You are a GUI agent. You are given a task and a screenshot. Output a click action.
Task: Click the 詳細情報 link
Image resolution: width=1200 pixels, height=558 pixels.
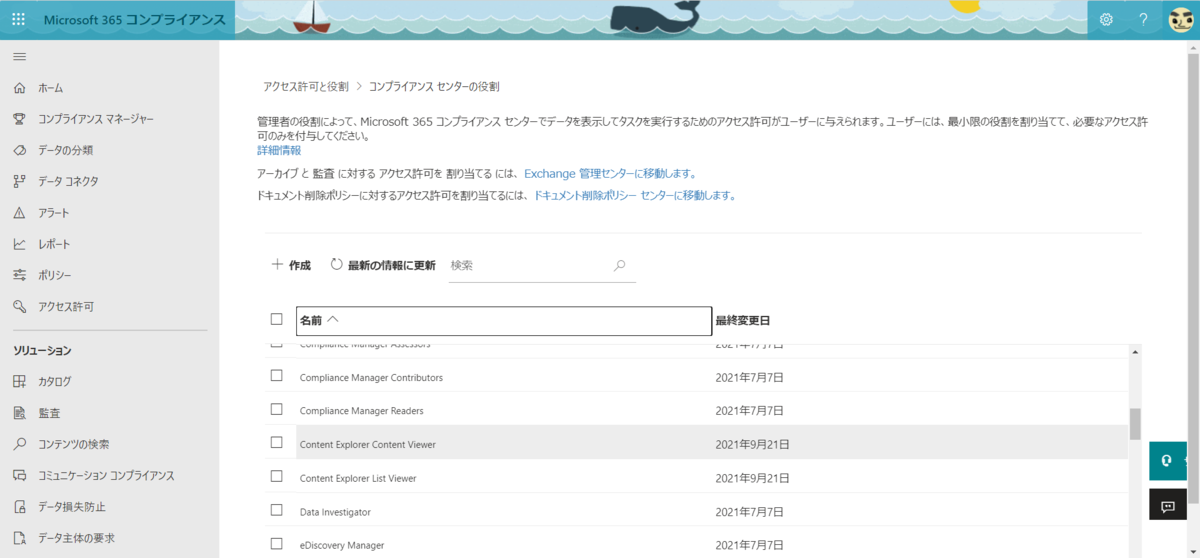tap(279, 150)
